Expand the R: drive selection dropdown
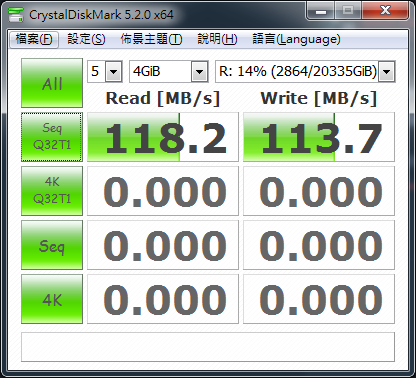Viewport: 416px width, 378px height. 305,71
